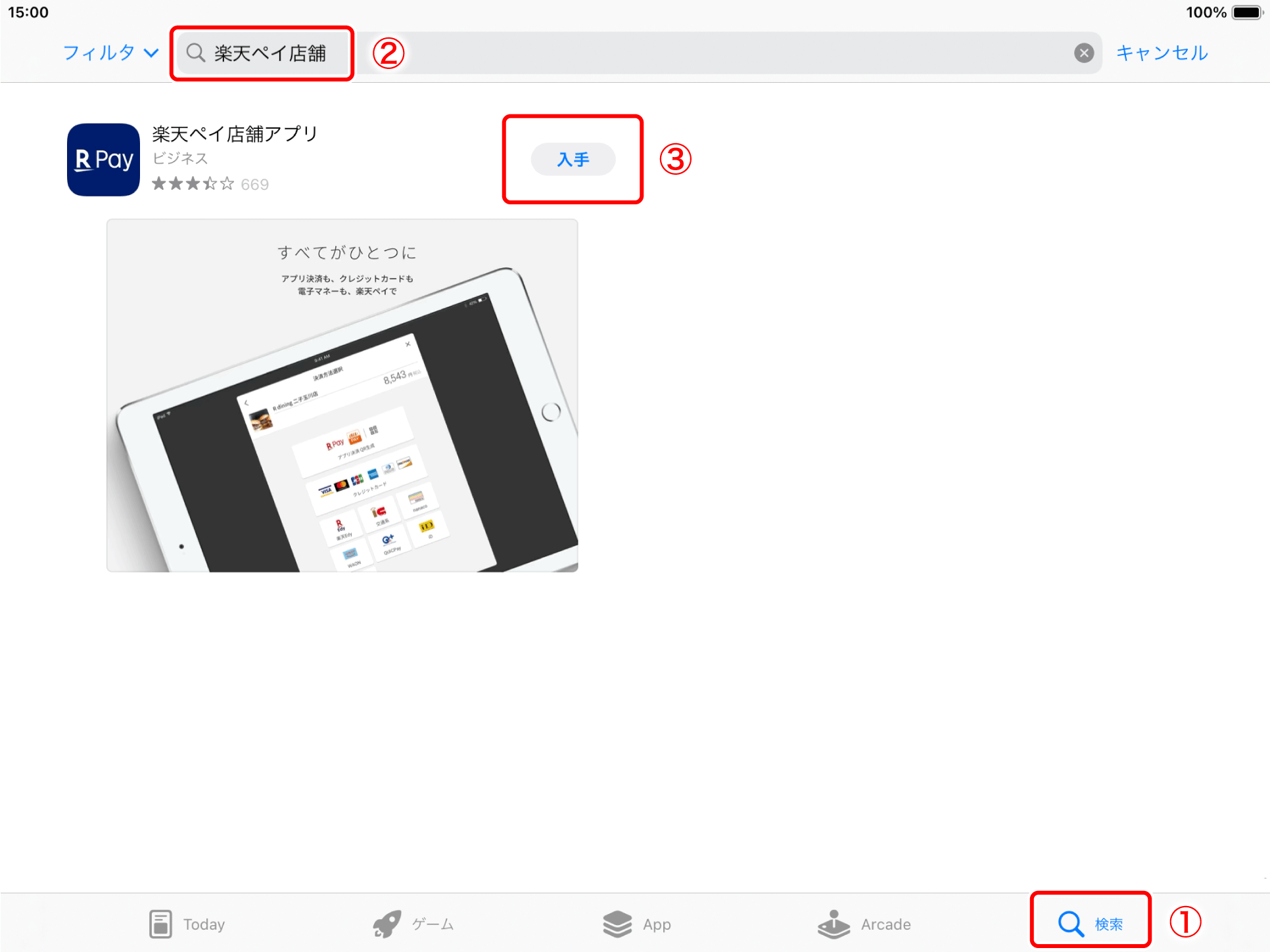Switch to the Today tab label
This screenshot has width=1270, height=952.
pos(204,924)
